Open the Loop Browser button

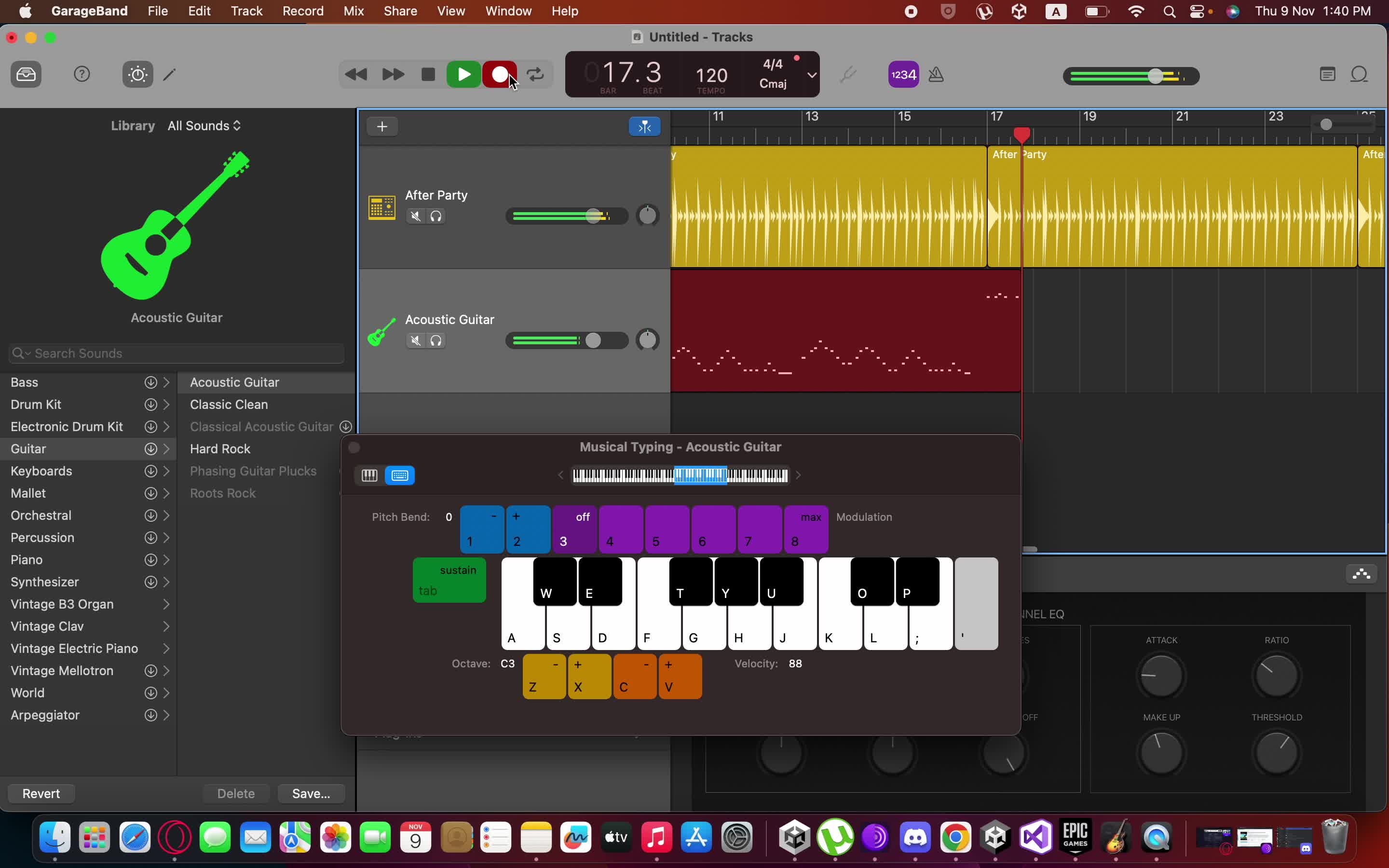click(x=1359, y=75)
